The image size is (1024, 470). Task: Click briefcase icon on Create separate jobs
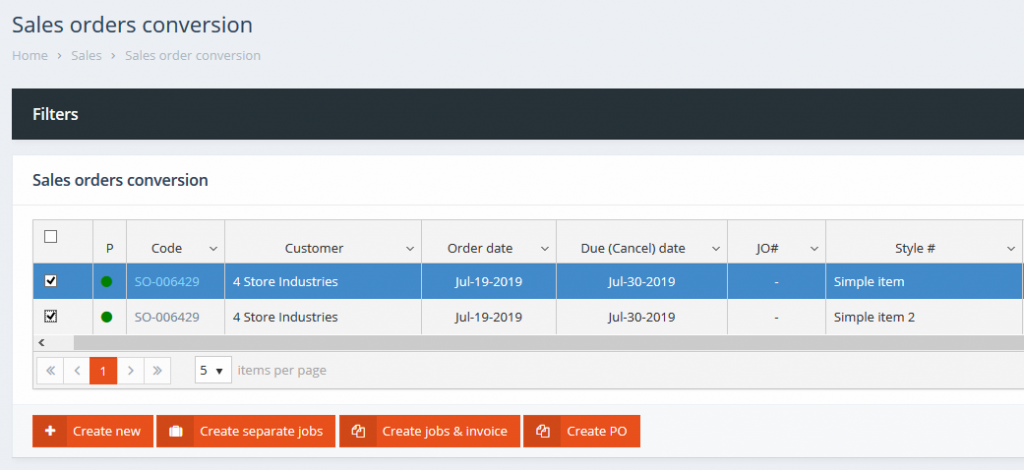point(176,431)
